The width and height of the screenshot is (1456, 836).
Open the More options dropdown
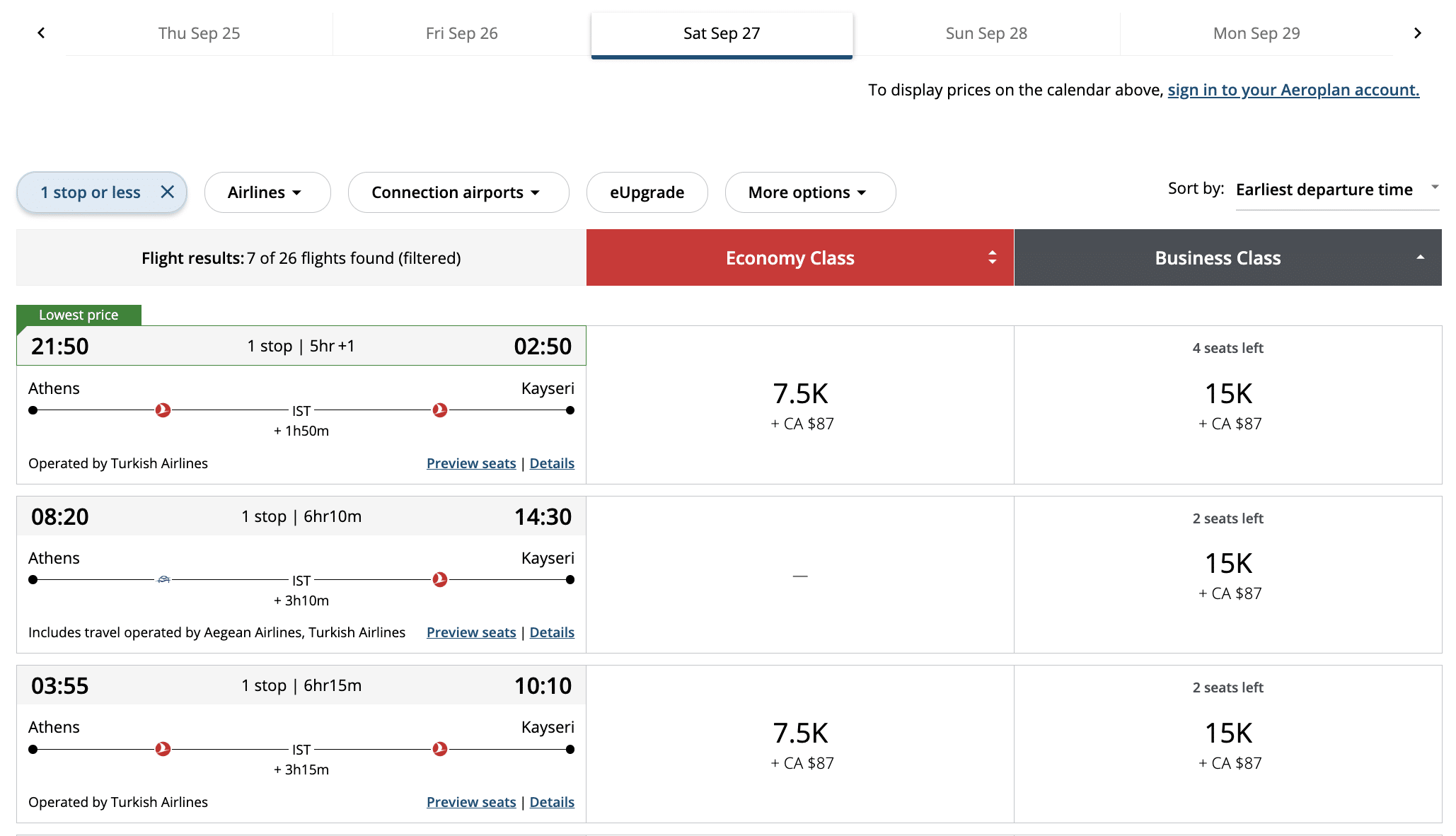tap(809, 192)
